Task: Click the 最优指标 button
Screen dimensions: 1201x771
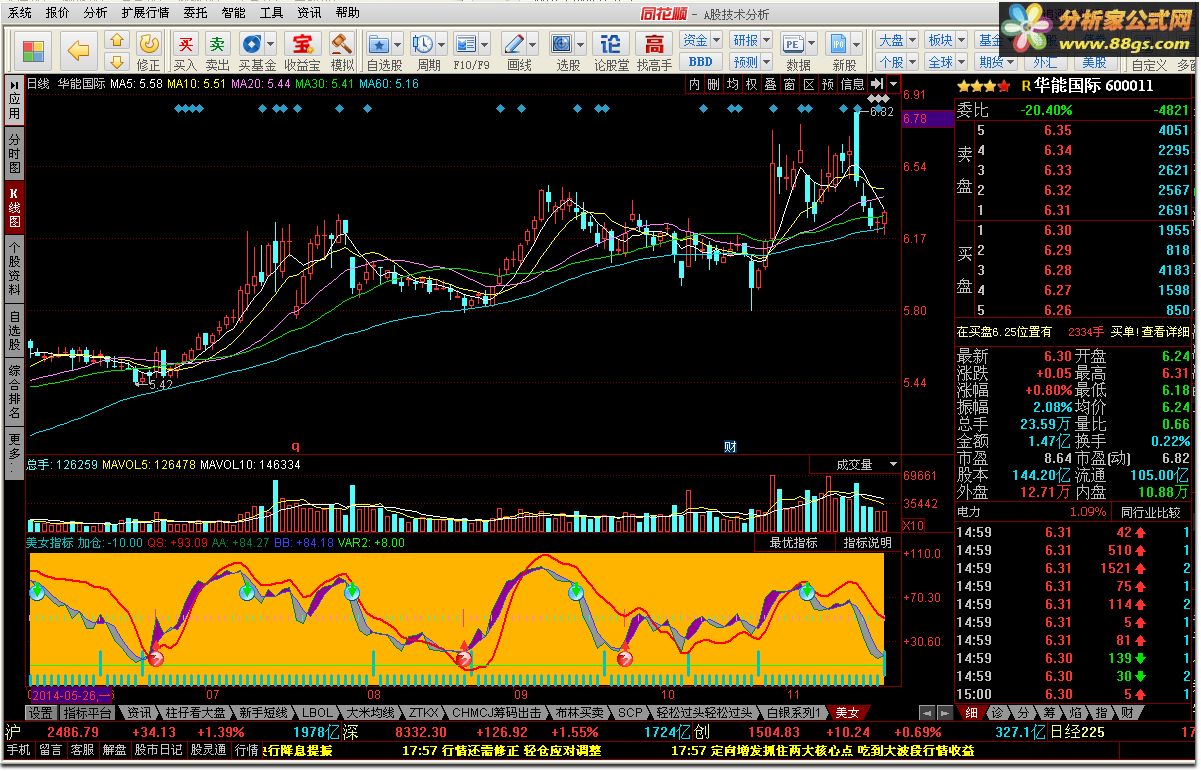Action: point(794,543)
